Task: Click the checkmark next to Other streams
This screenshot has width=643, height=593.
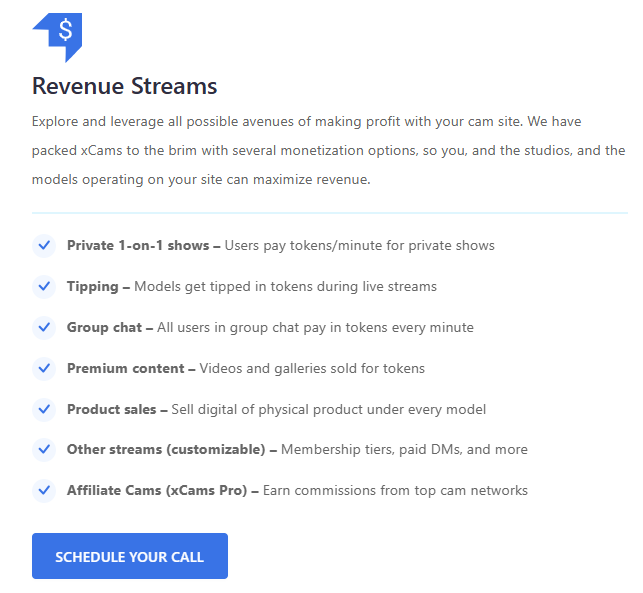Action: [44, 450]
